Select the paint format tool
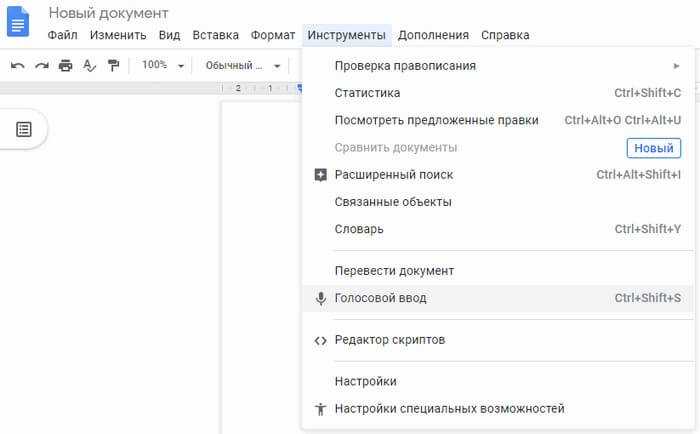The width and height of the screenshot is (700, 434). coord(113,66)
